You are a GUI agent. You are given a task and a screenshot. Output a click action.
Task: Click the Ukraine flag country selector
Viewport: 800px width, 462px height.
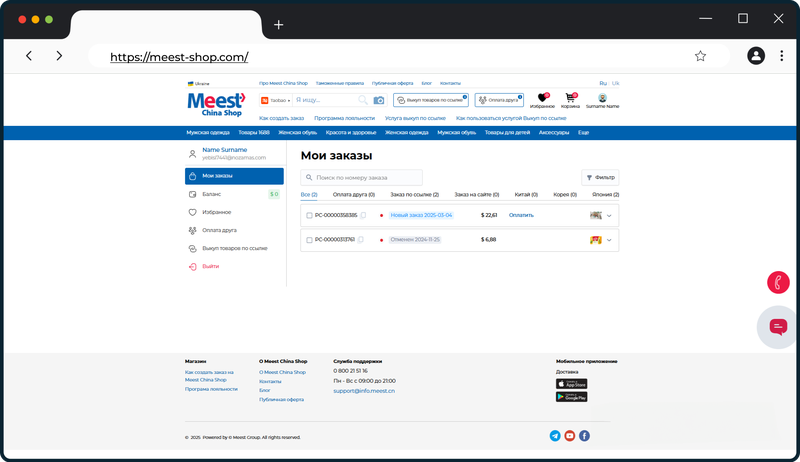coord(198,84)
